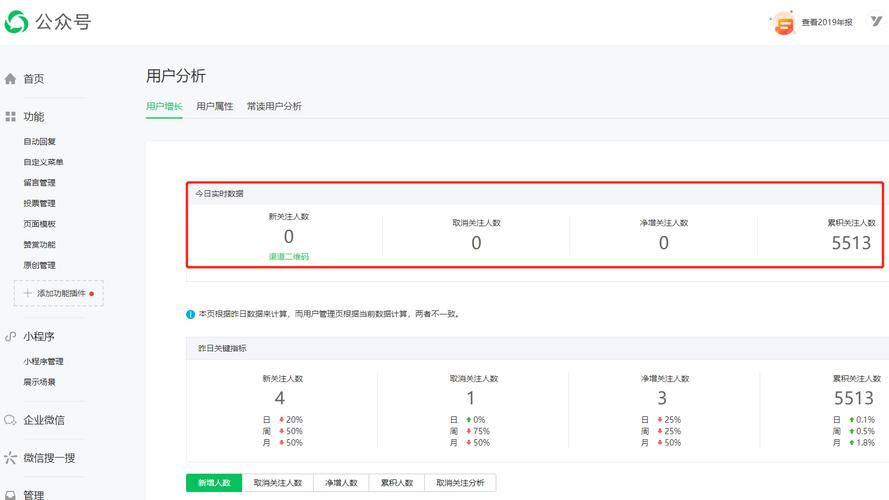Image resolution: width=889 pixels, height=500 pixels.
Task: Click the 查看2019年报 link
Action: pyautogui.click(x=827, y=22)
